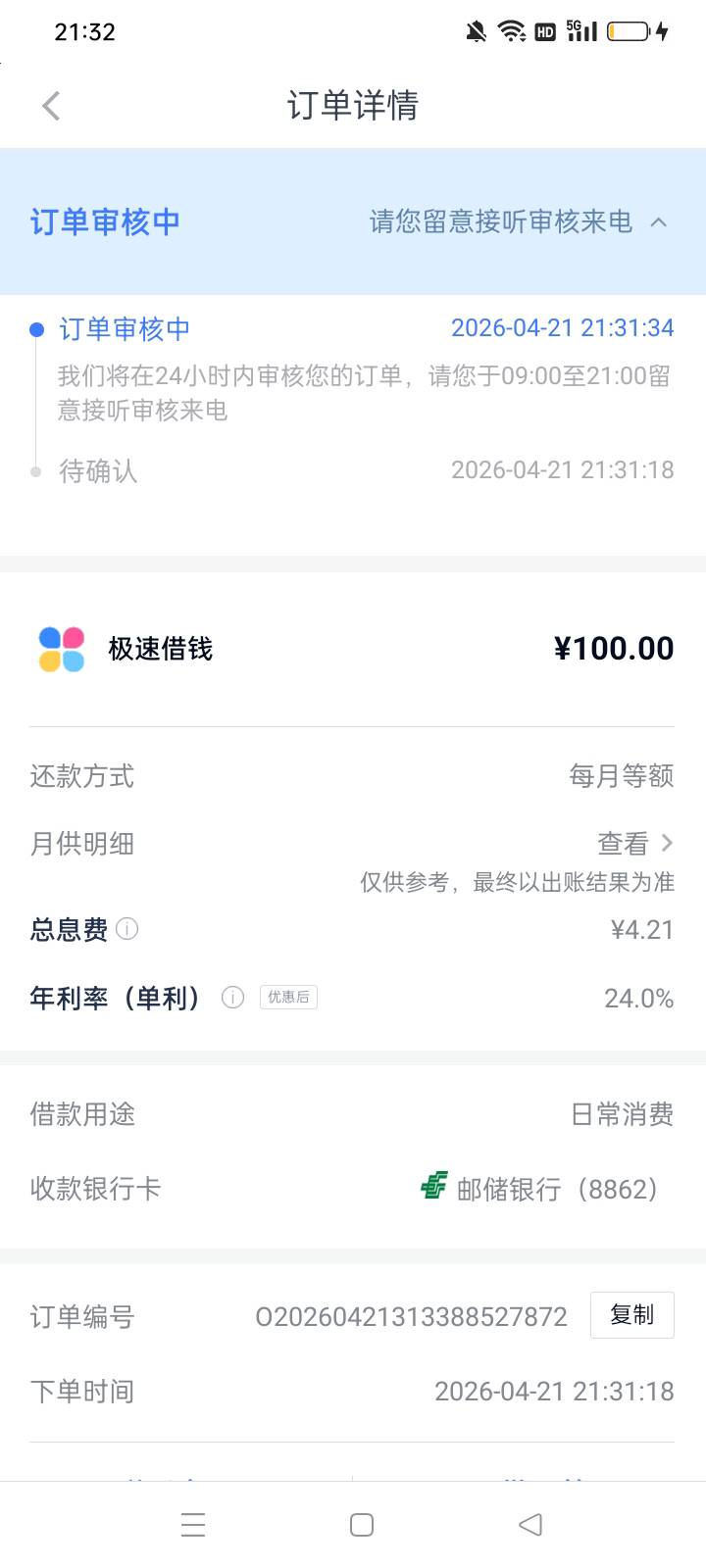Image resolution: width=706 pixels, height=1568 pixels.
Task: Open 月供明细 via the 查看 link
Action: [623, 843]
